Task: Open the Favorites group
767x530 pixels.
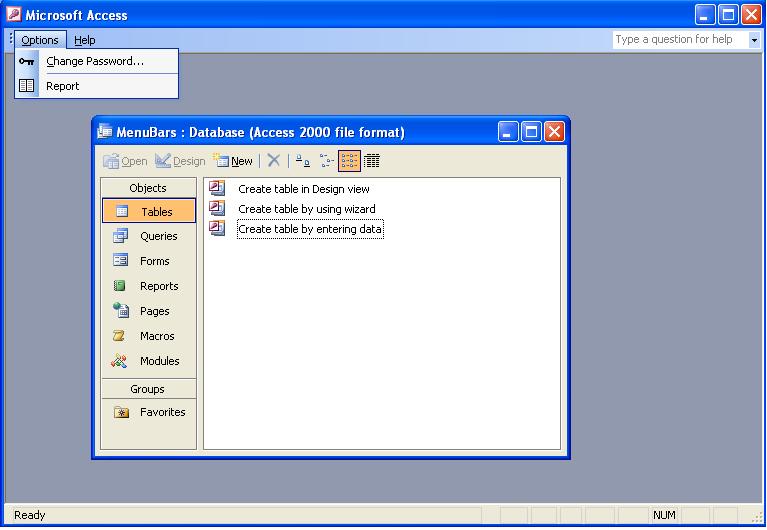Action: tap(149, 412)
